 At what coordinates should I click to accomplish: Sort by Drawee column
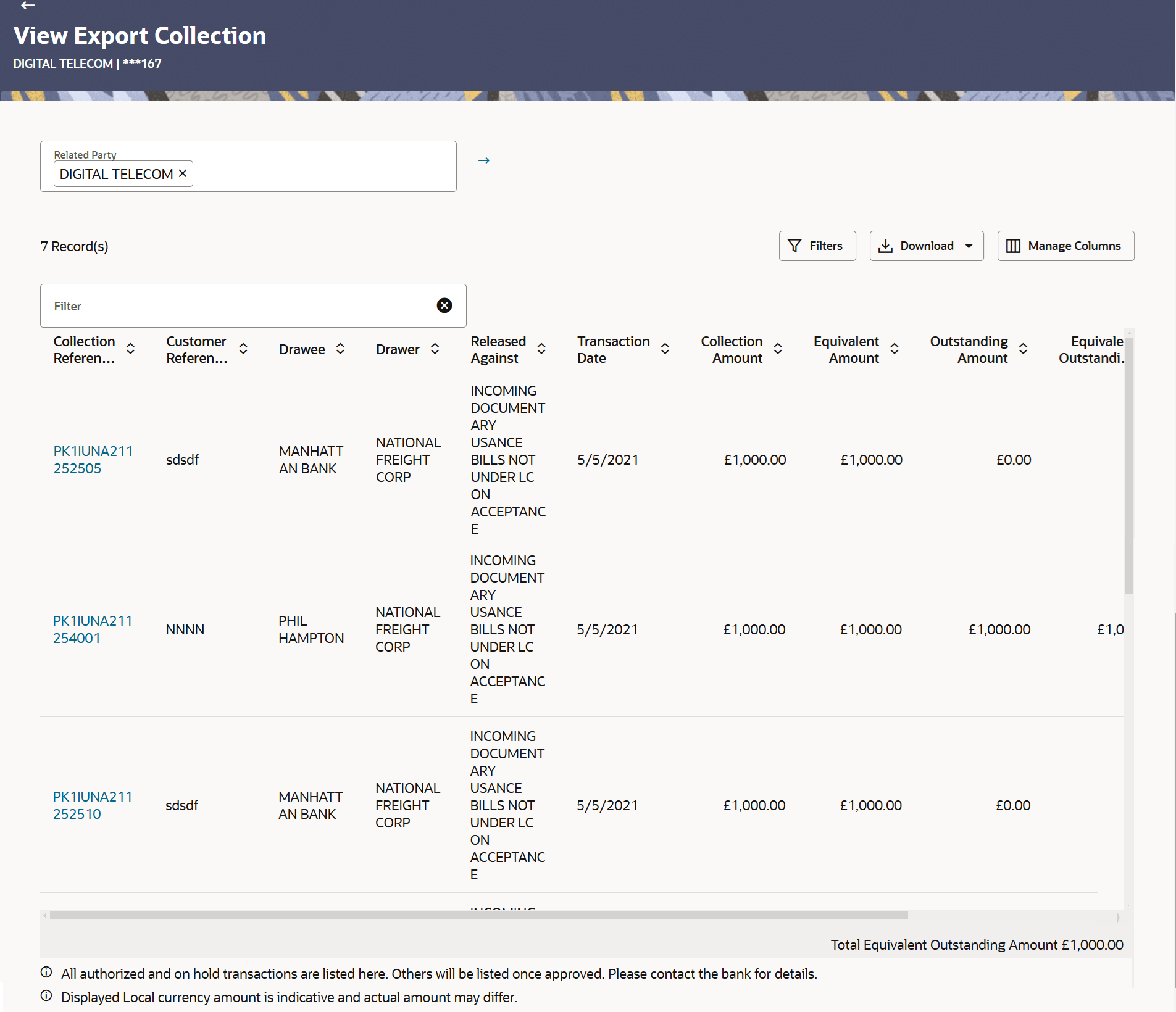click(340, 349)
